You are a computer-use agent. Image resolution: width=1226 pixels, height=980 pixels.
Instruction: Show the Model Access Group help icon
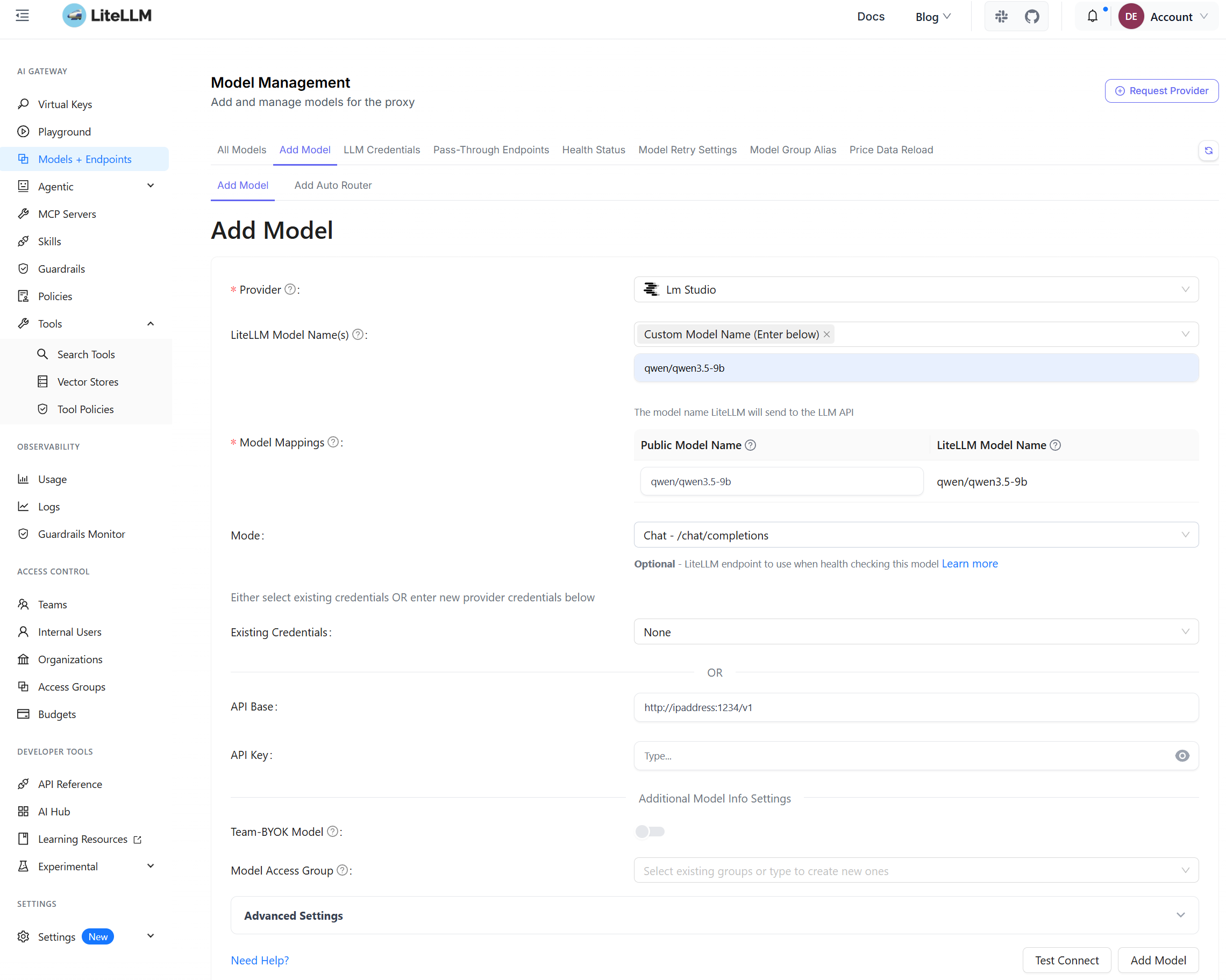point(343,870)
